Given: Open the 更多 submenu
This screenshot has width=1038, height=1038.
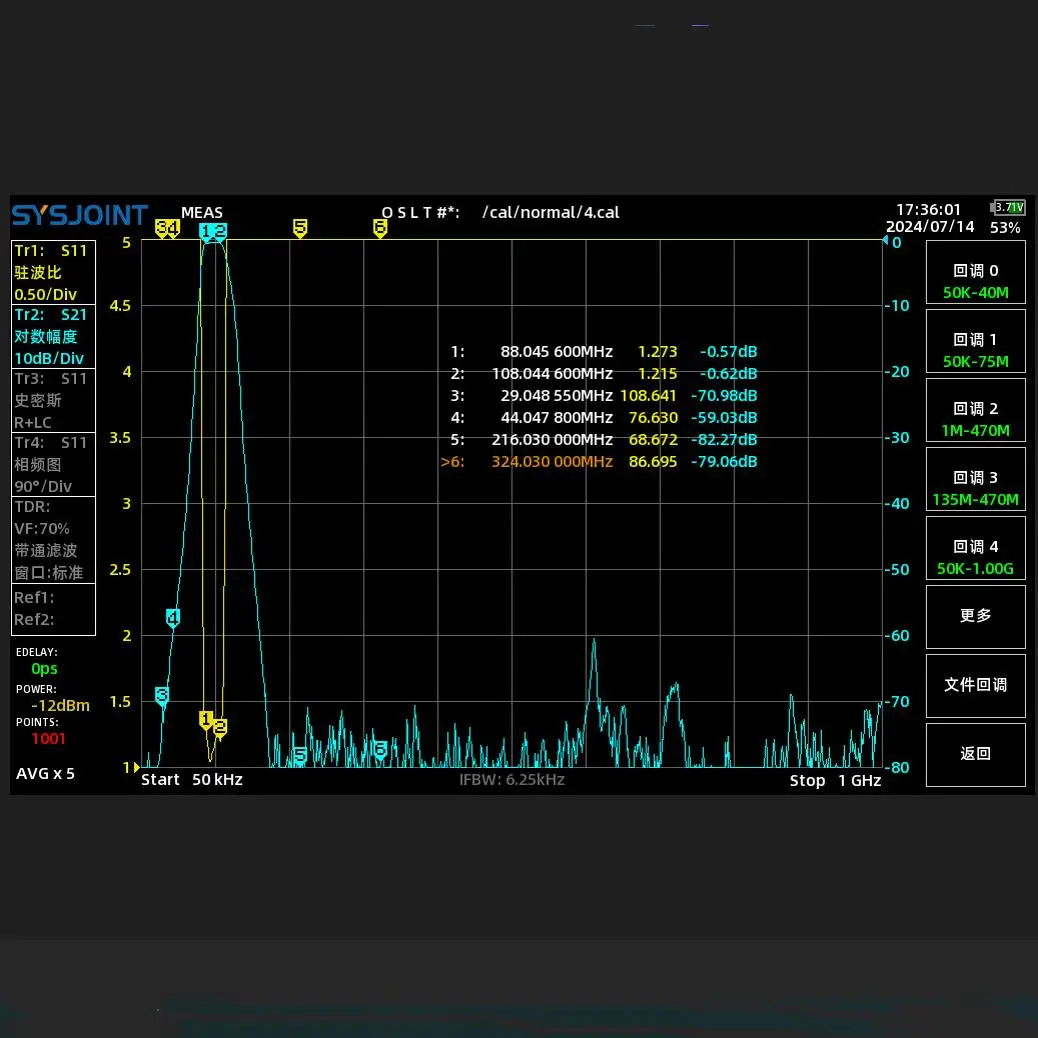Looking at the screenshot, I should 975,616.
